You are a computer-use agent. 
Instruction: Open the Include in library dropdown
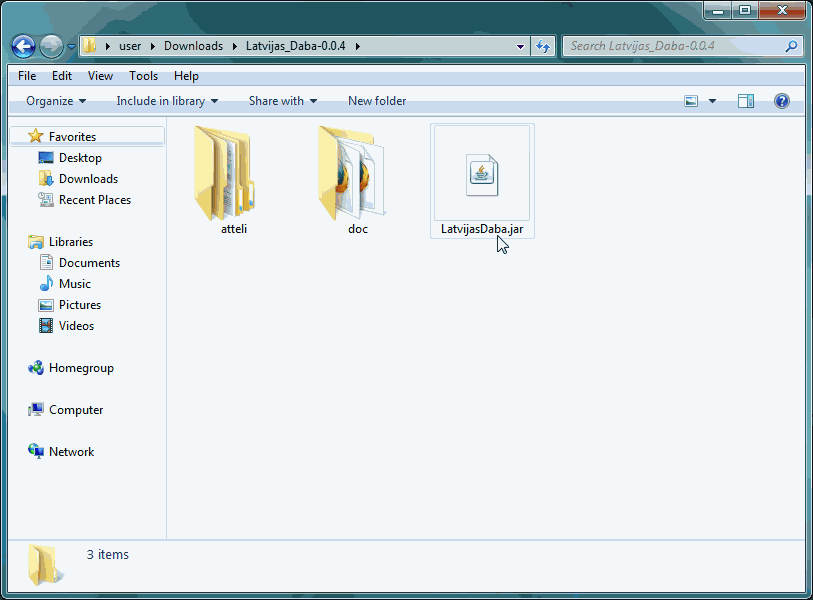(x=167, y=101)
